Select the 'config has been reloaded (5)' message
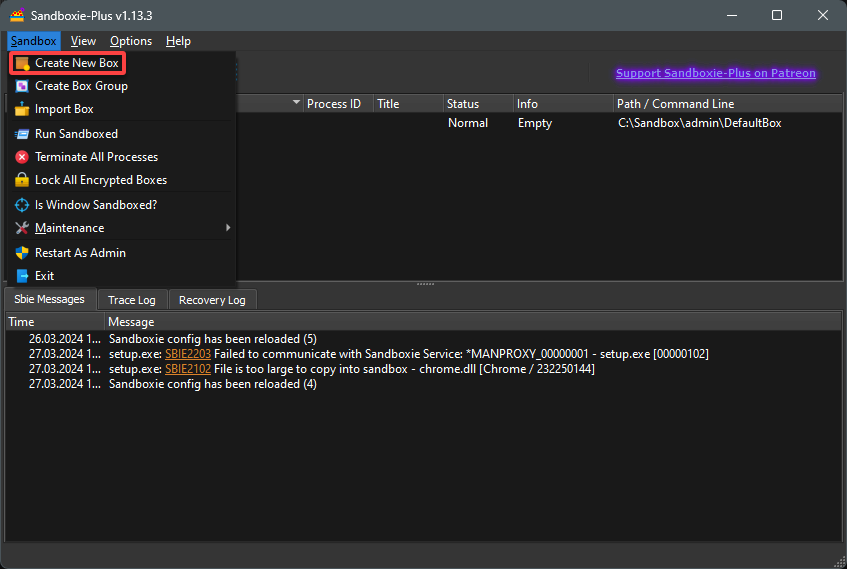 [x=213, y=339]
